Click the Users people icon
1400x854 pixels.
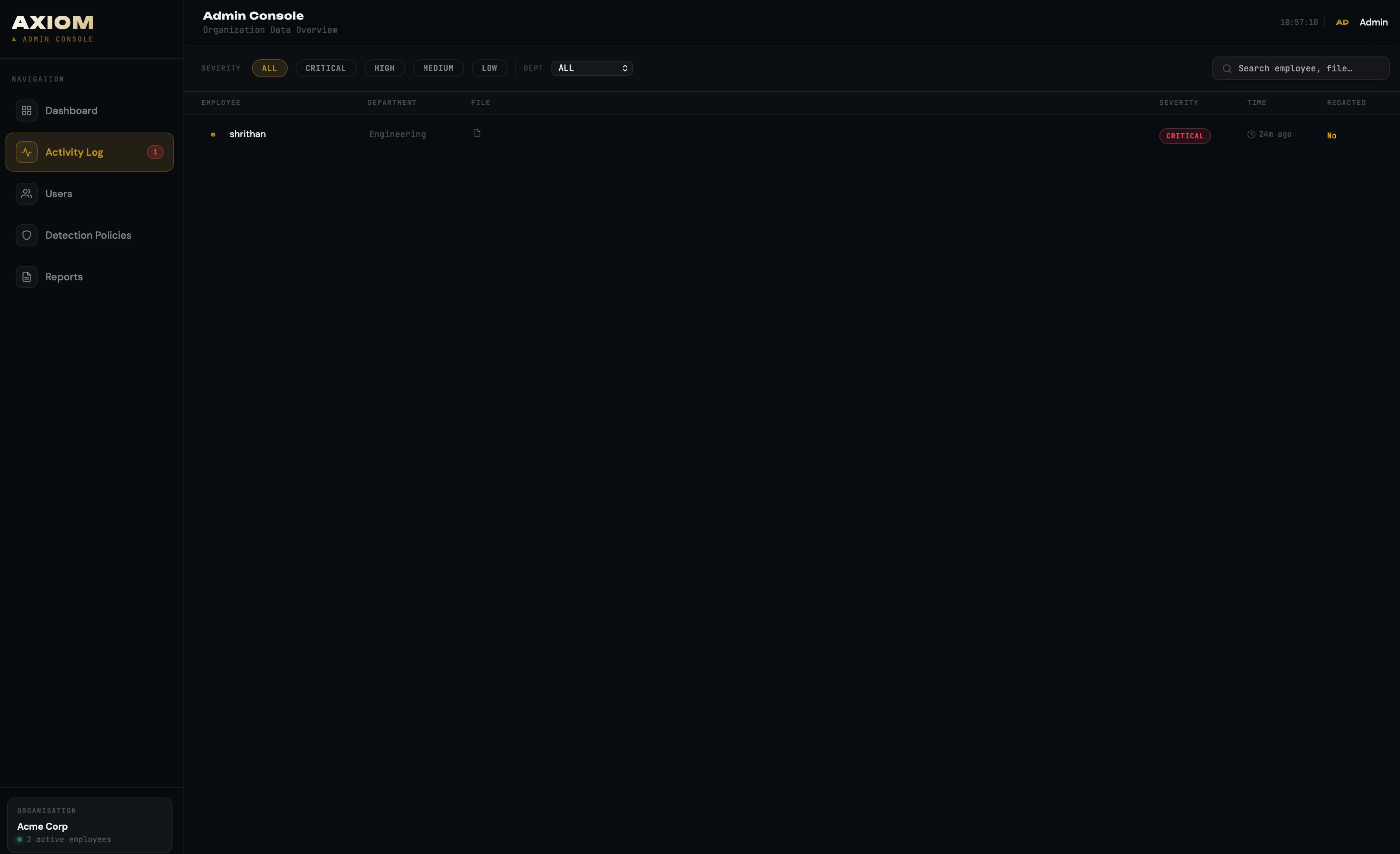coord(27,194)
